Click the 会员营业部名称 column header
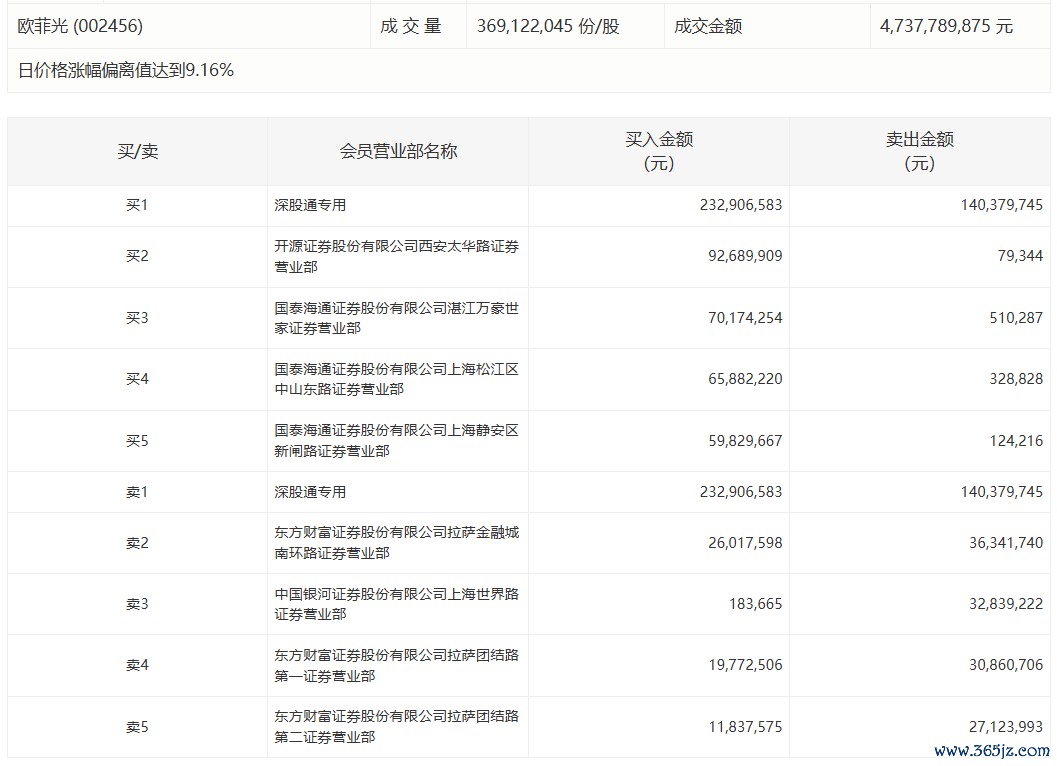This screenshot has height=766, width=1057. 398,151
